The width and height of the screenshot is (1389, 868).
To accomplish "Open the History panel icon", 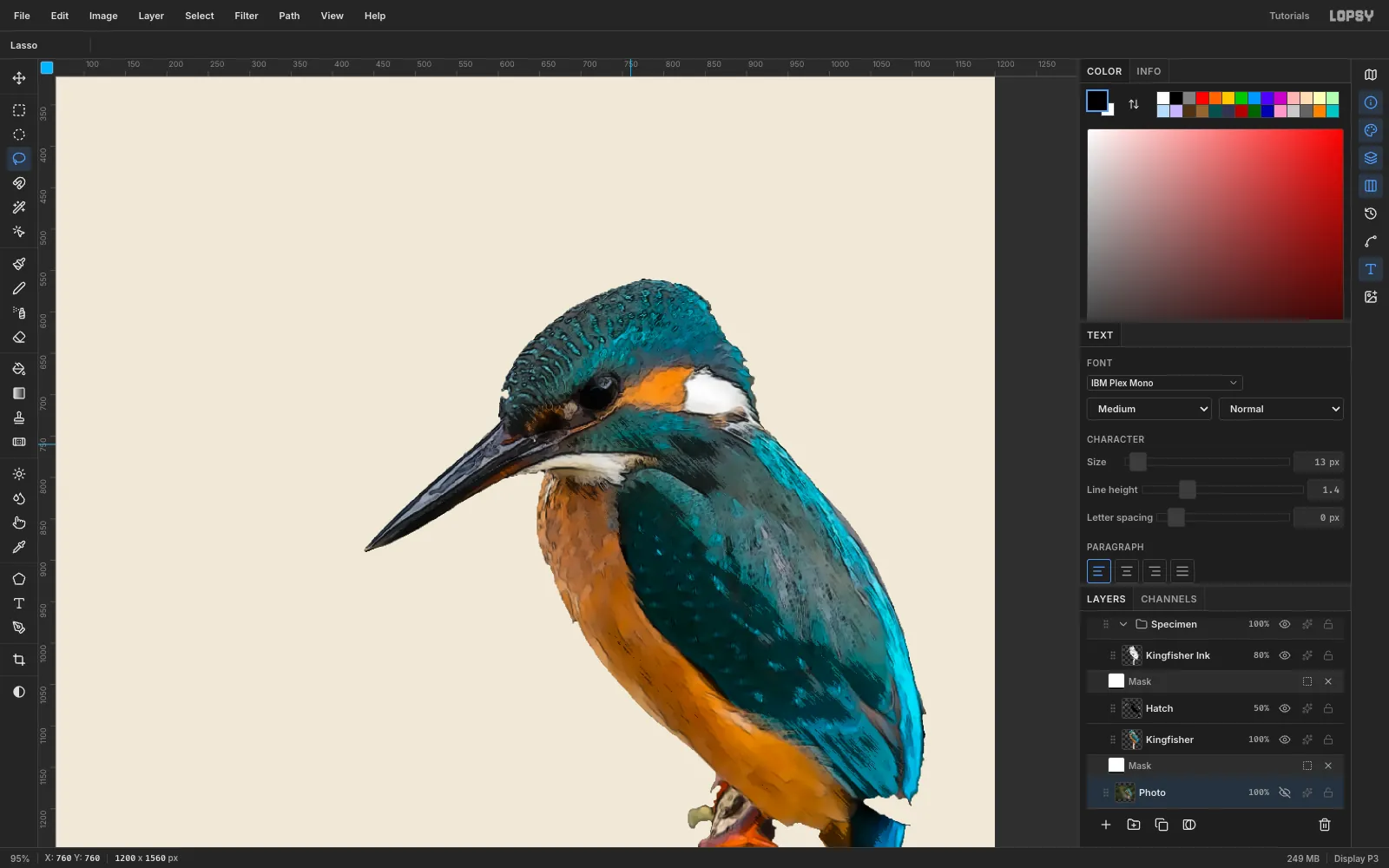I will pos(1371,214).
